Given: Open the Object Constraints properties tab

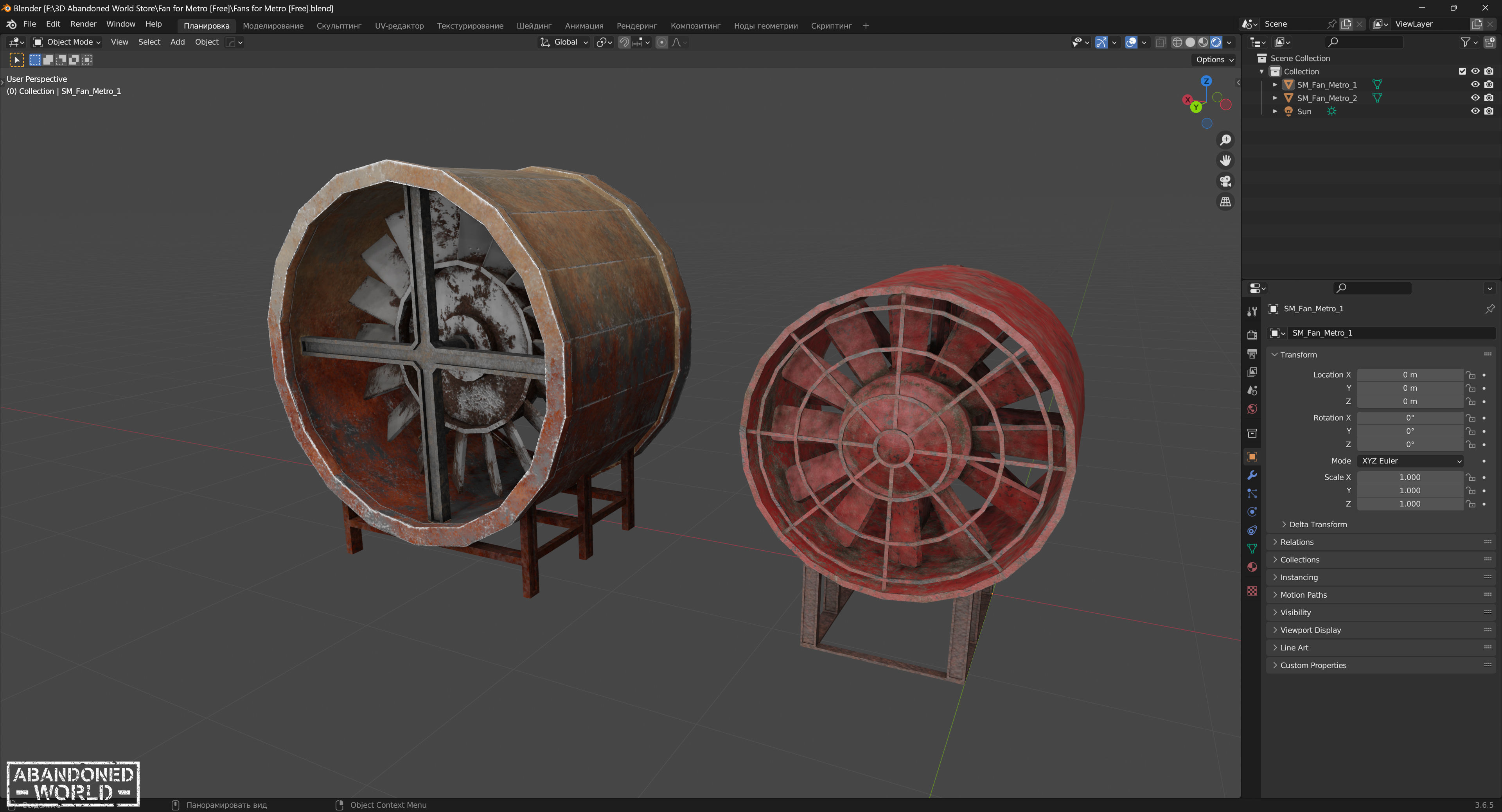Looking at the screenshot, I should [x=1252, y=530].
